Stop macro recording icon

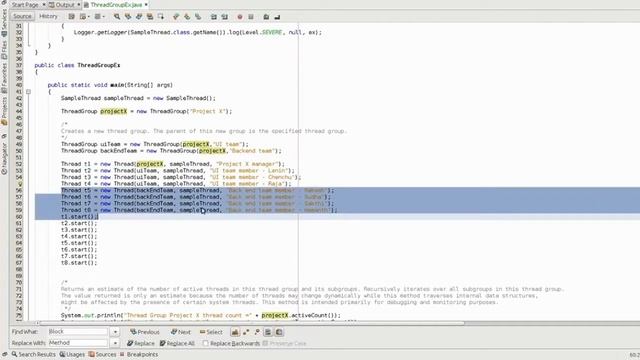point(251,17)
